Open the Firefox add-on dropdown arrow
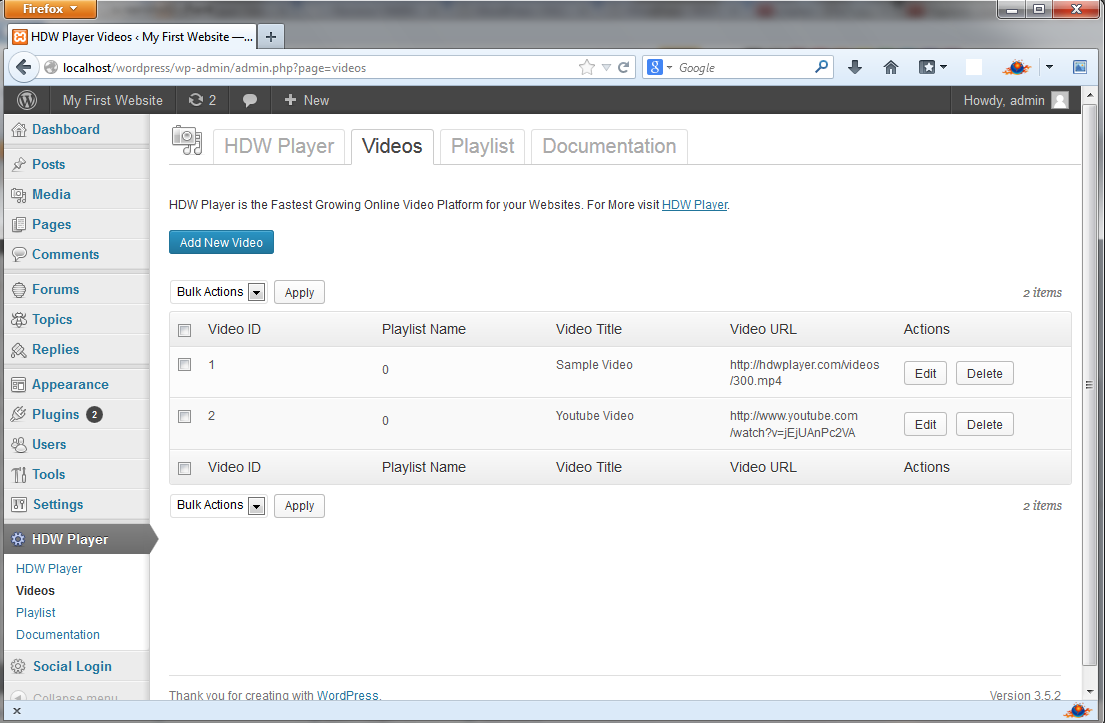Screen dimensions: 1105x723 coord(1049,68)
